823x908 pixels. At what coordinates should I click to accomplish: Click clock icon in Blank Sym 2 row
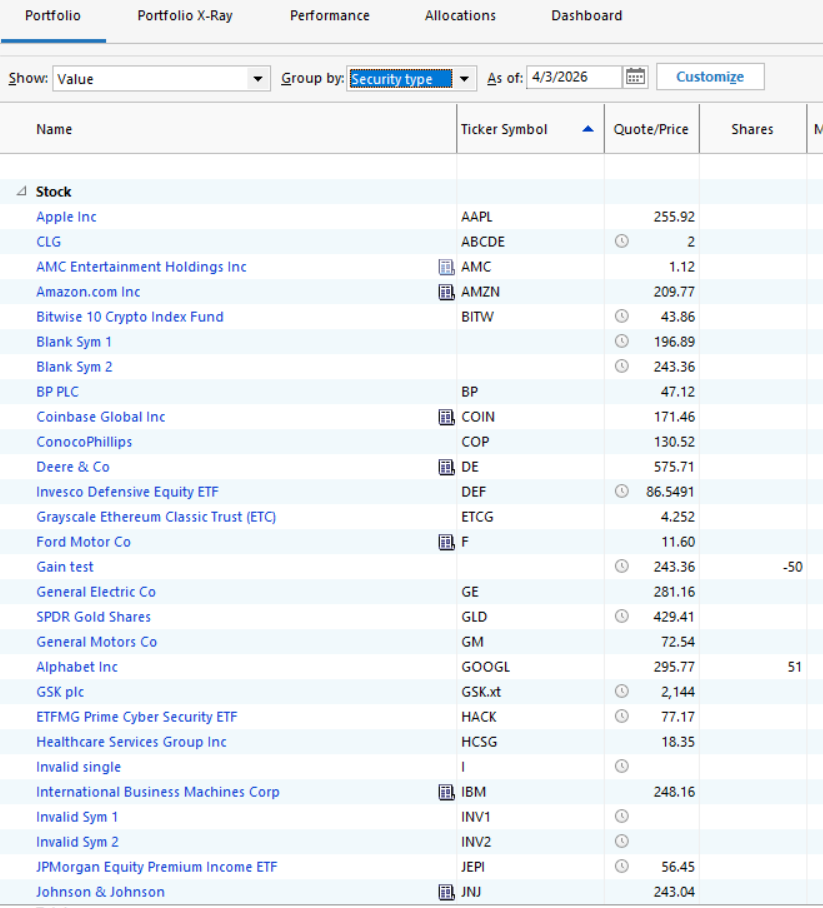click(621, 366)
